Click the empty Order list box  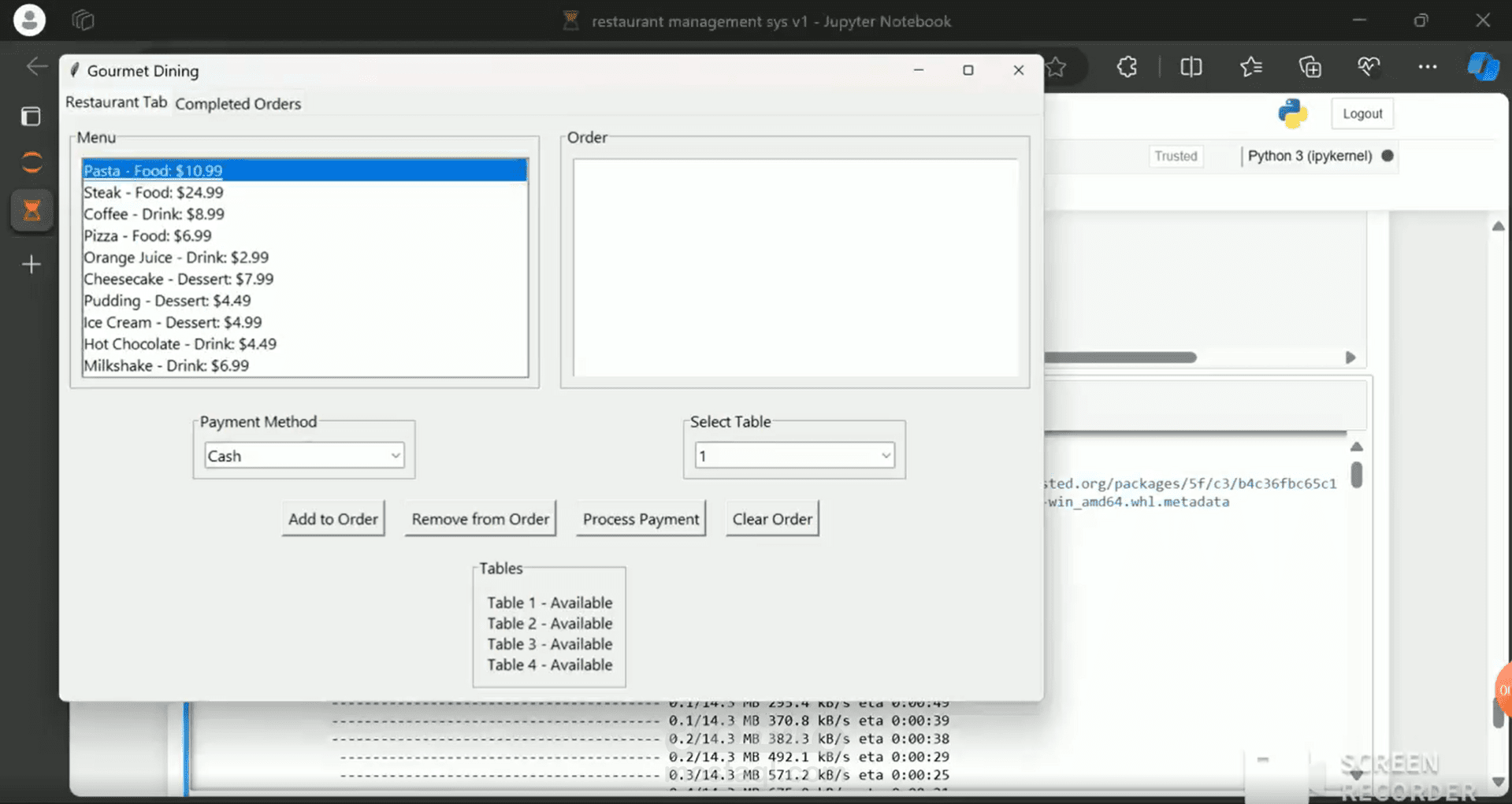[796, 268]
